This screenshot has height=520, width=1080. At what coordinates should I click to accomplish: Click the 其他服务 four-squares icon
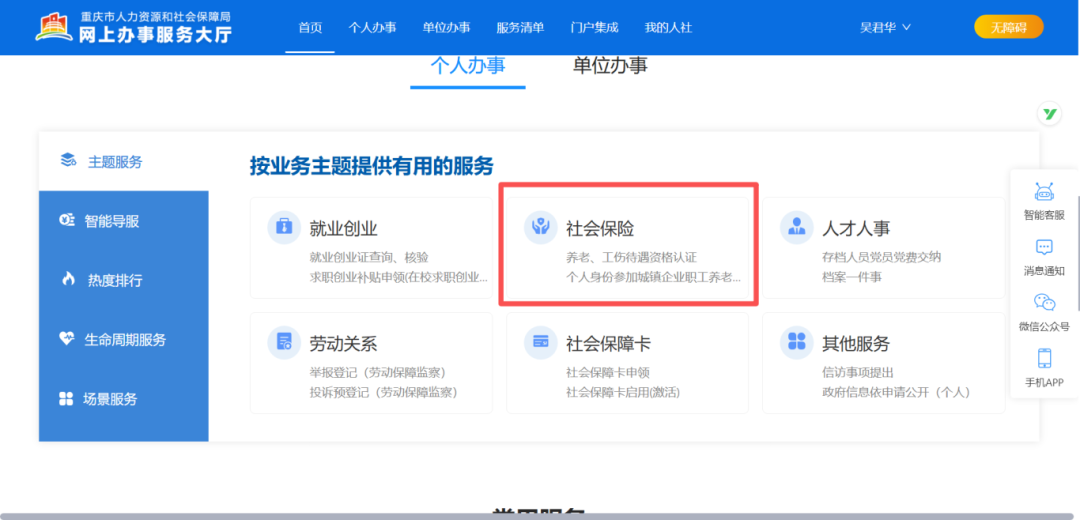coord(796,342)
